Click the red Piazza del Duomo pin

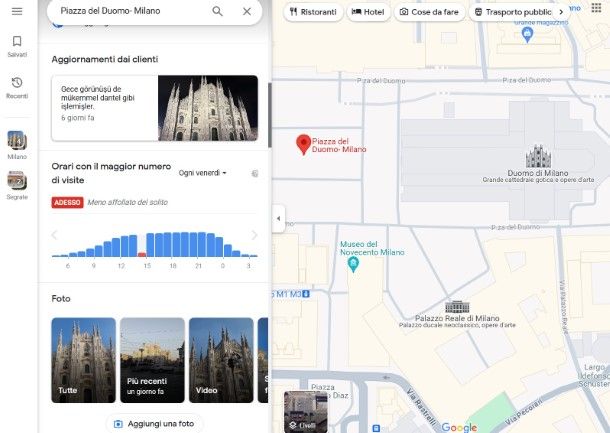303,144
